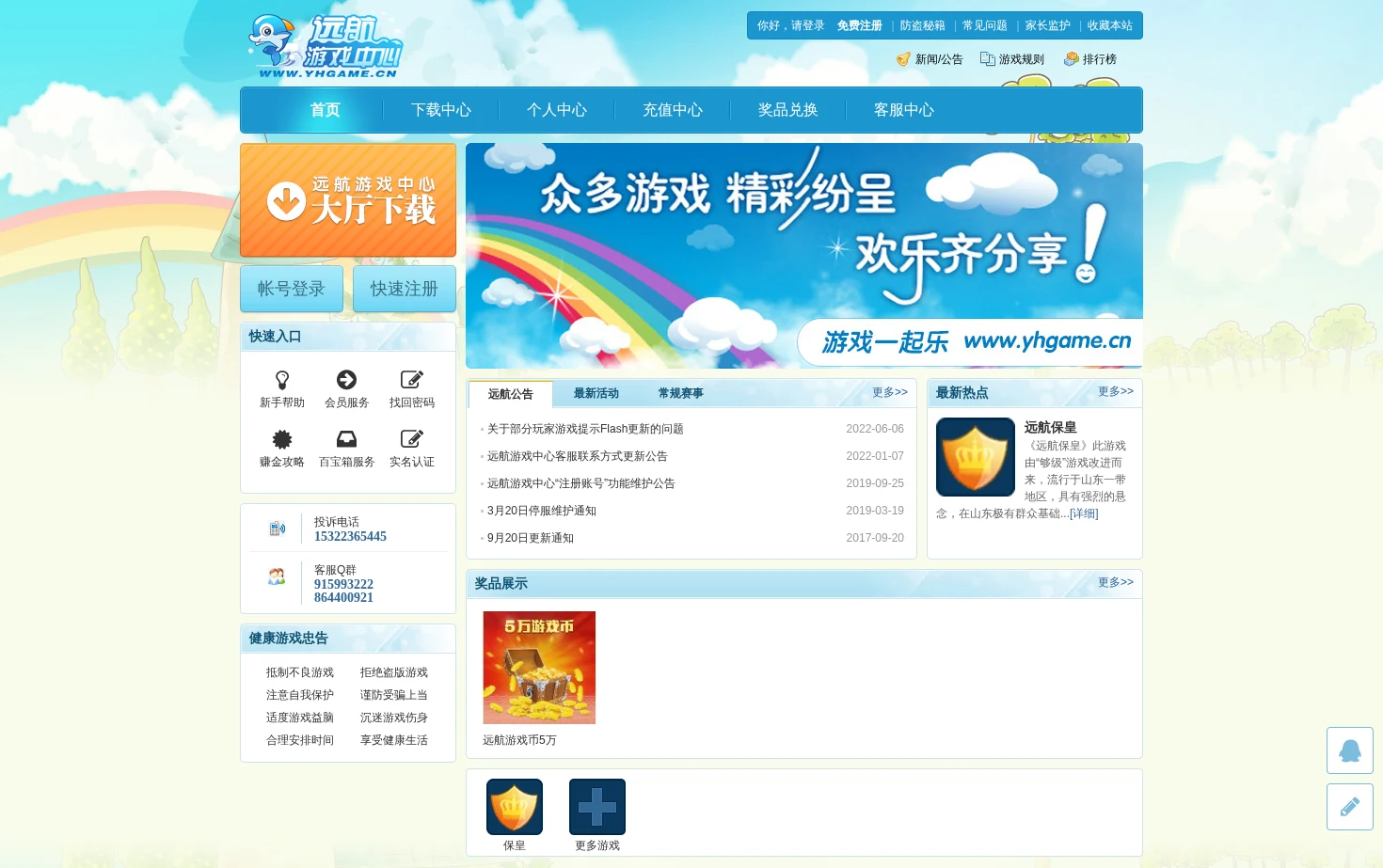Click 拒绝盗版游戏 text

[x=394, y=672]
